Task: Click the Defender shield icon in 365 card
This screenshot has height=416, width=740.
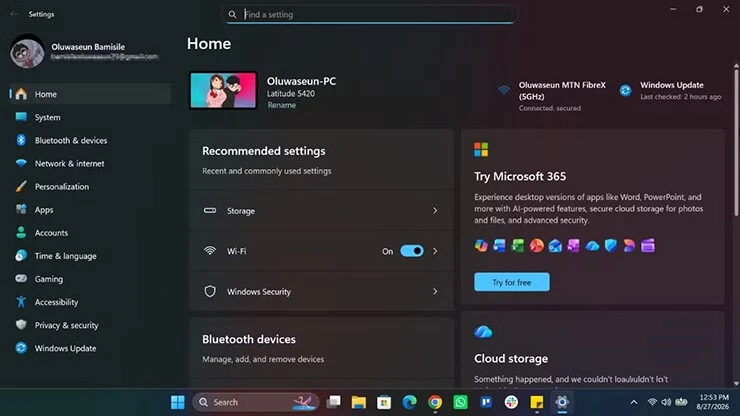Action: [x=611, y=246]
